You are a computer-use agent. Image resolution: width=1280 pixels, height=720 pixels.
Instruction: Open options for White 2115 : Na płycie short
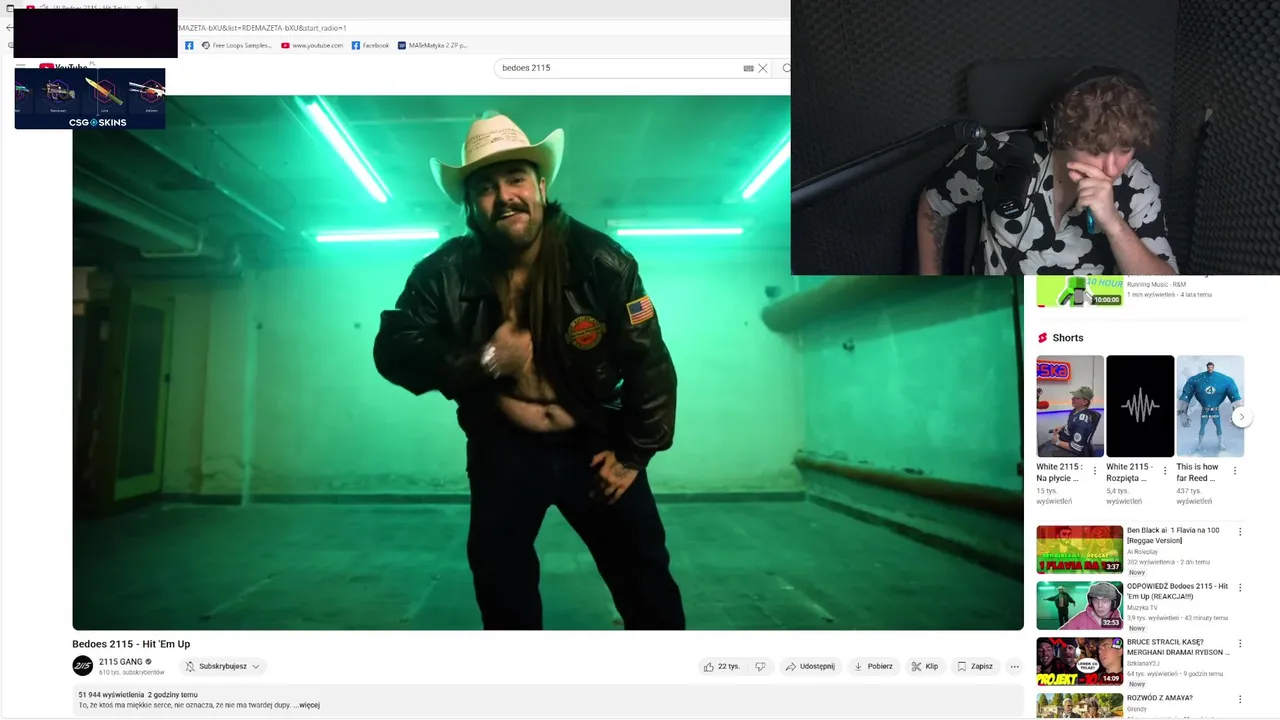click(1094, 470)
